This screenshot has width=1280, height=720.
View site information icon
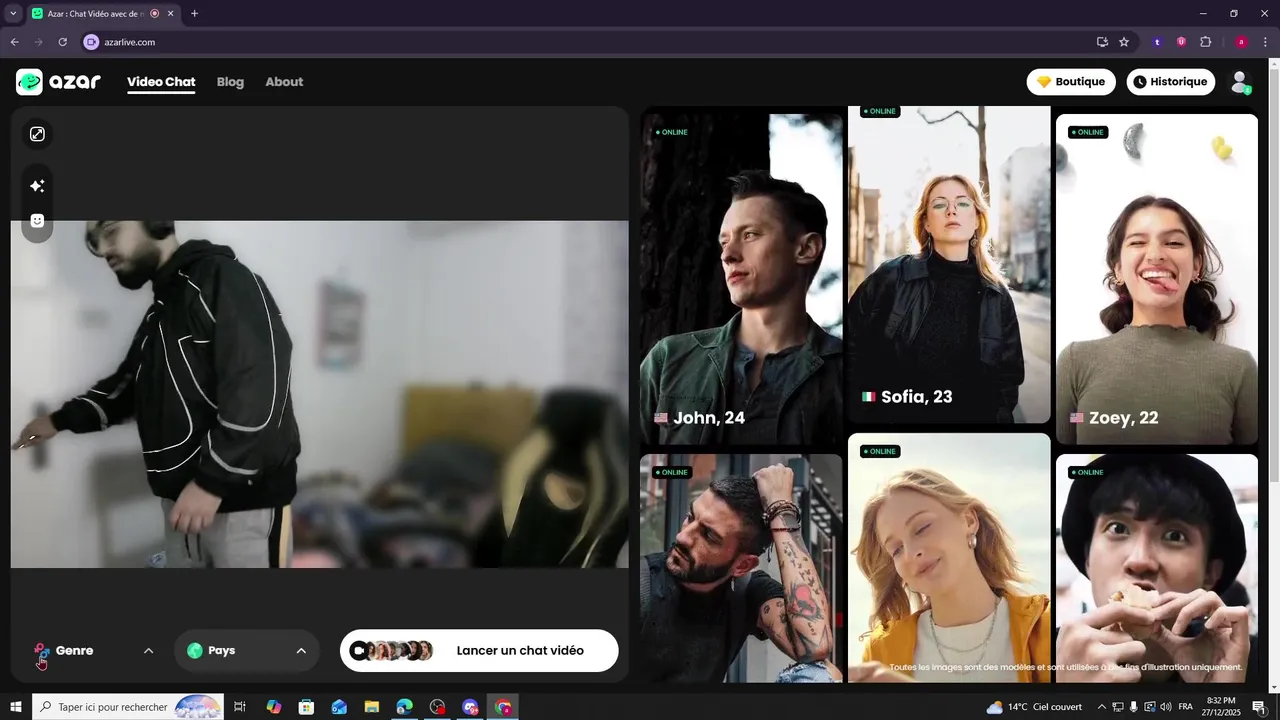click(91, 42)
